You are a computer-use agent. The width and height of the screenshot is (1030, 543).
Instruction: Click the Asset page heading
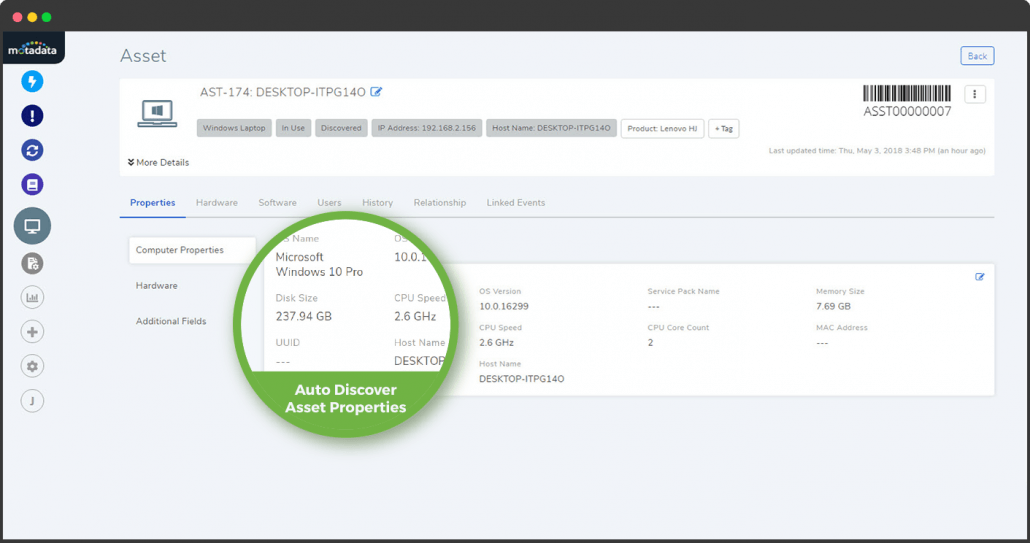coord(143,56)
